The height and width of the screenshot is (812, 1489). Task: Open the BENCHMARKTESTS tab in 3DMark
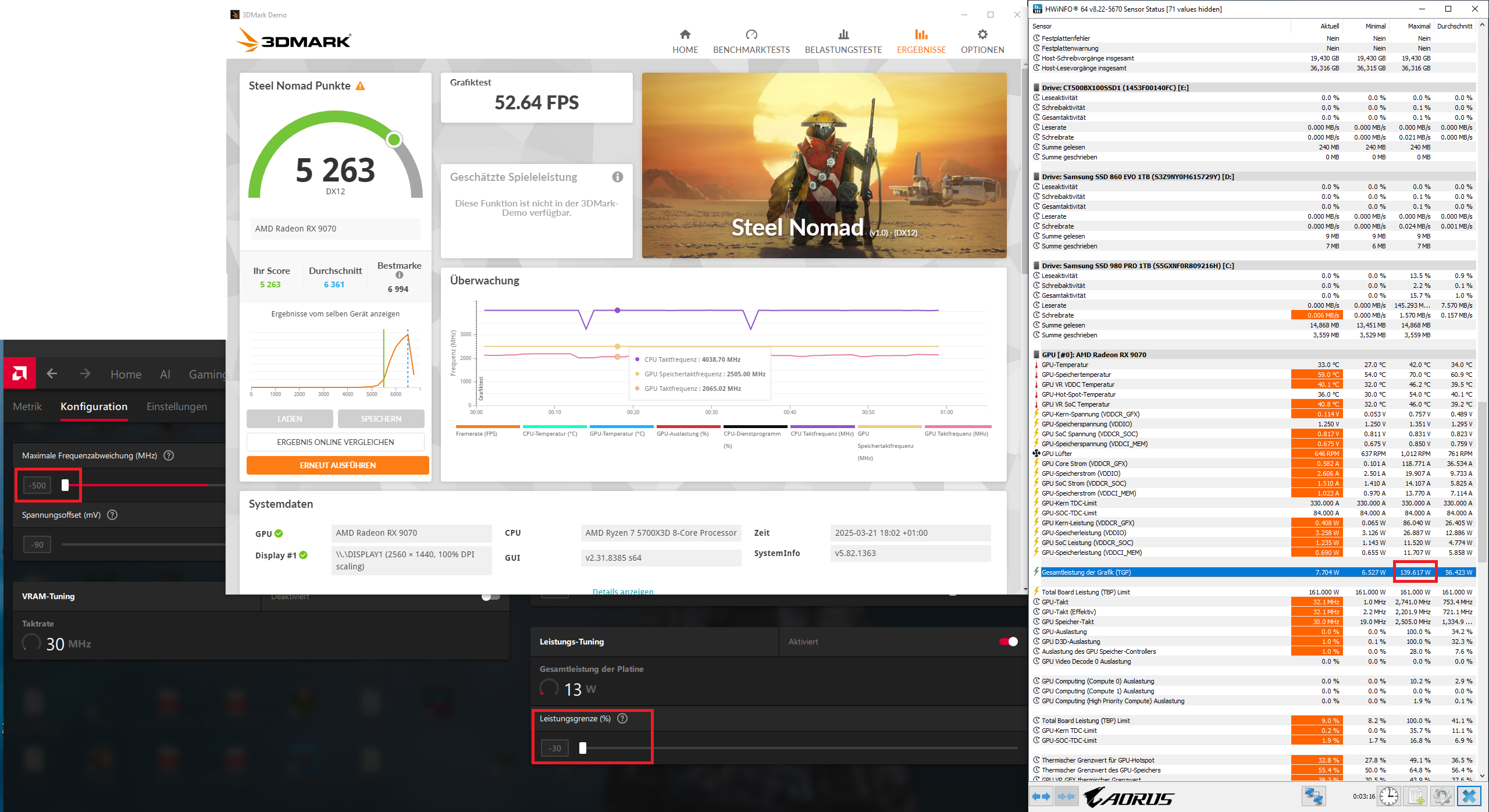point(751,41)
